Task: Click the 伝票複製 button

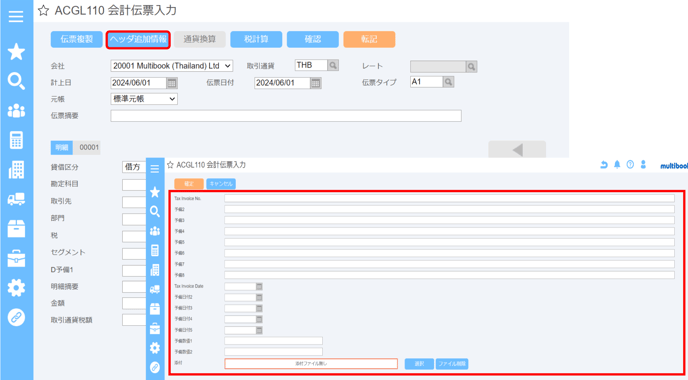Action: [x=76, y=39]
